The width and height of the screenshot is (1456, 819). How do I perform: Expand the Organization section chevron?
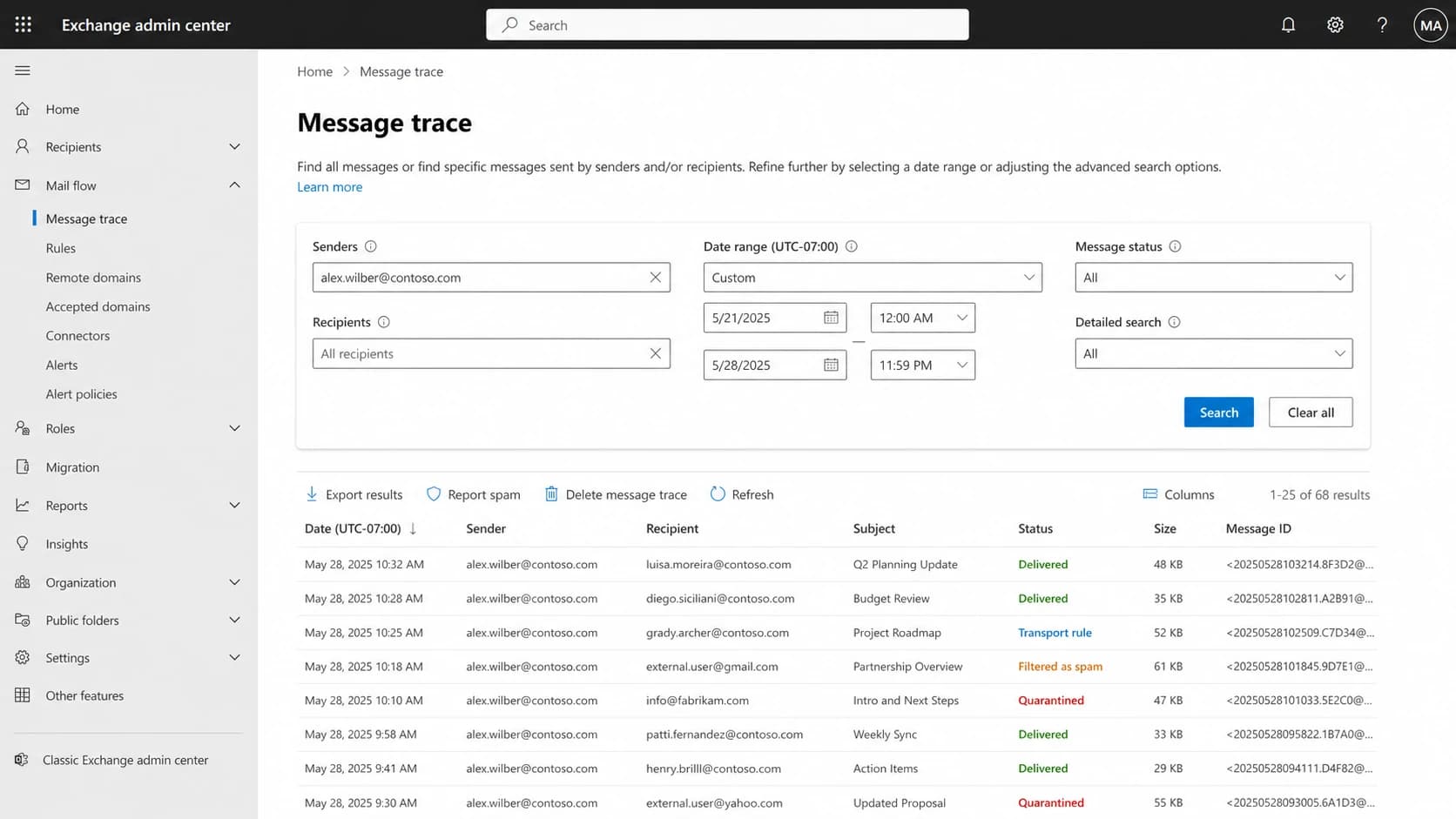pos(234,581)
